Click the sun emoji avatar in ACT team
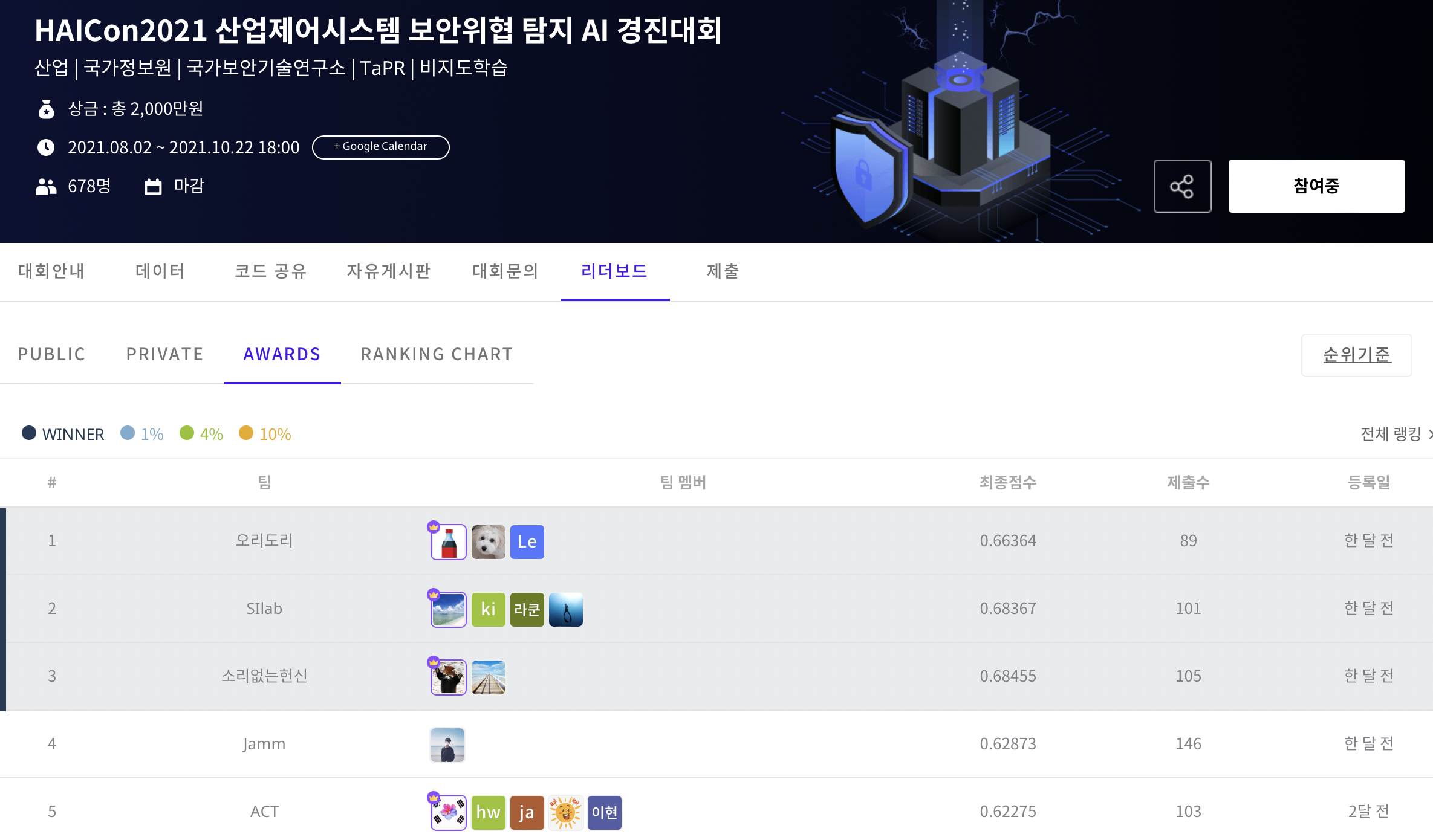1433x840 pixels. [x=565, y=812]
